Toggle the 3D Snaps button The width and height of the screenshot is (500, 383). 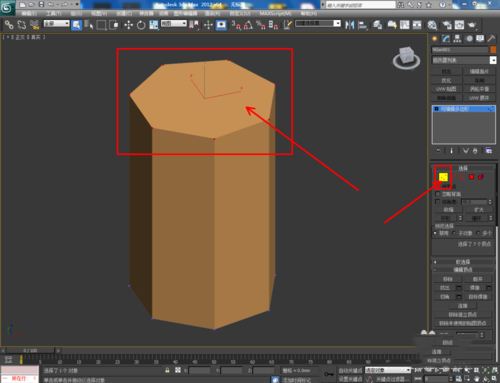236,25
